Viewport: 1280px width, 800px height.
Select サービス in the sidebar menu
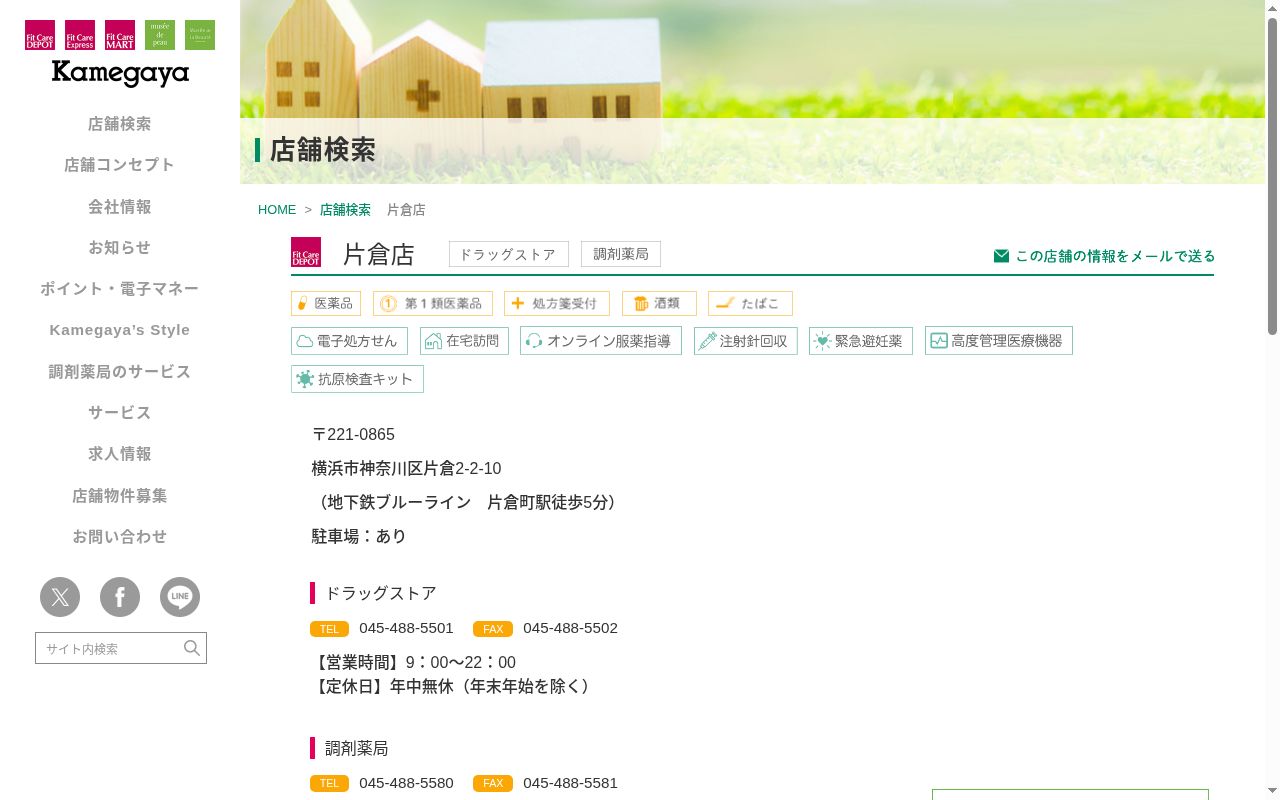120,413
